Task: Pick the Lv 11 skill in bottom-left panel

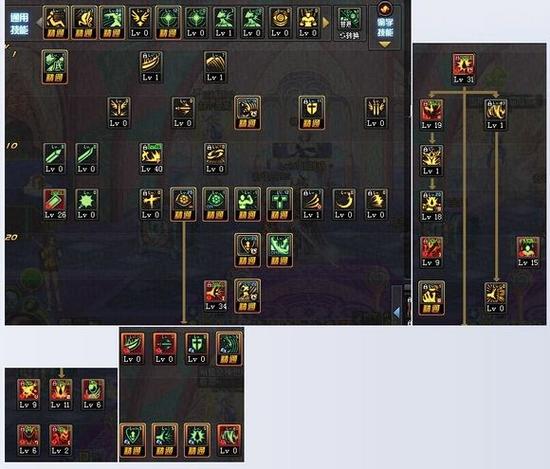Action: (60, 394)
